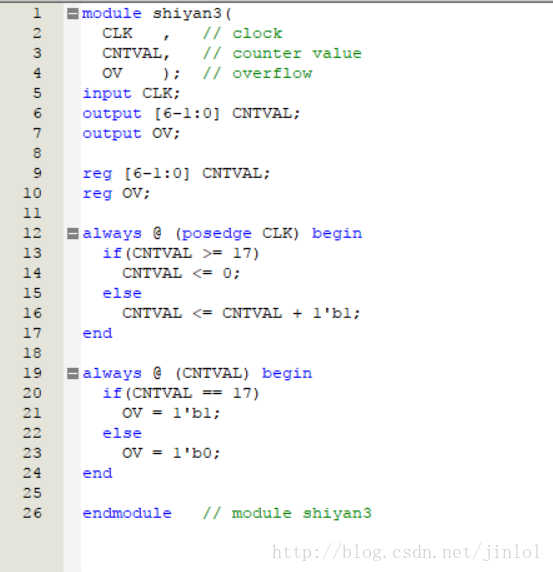The height and width of the screenshot is (572, 553).
Task: Click "OV = 1'b1;" statement
Action: click(171, 413)
